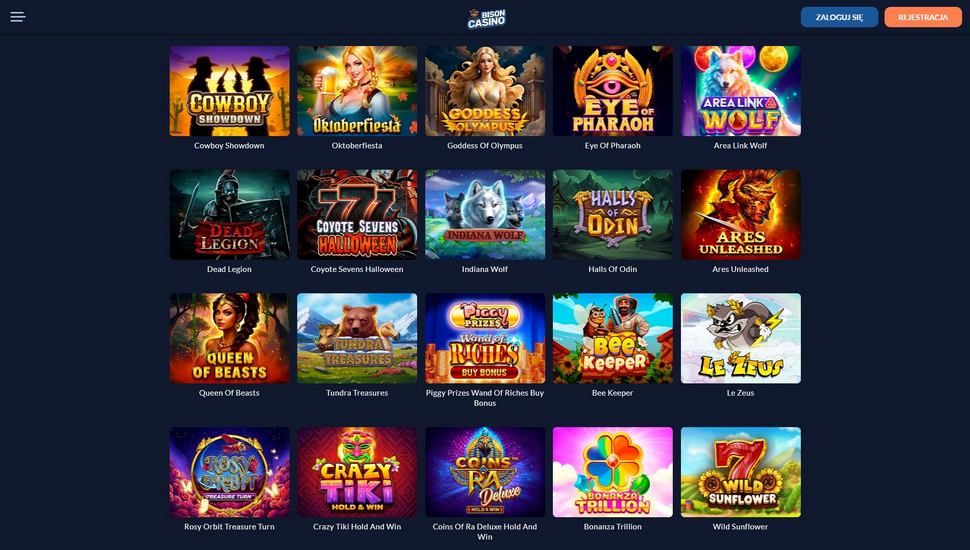Open the Tundra Treasures thumbnail
This screenshot has width=970, height=550.
coord(357,338)
